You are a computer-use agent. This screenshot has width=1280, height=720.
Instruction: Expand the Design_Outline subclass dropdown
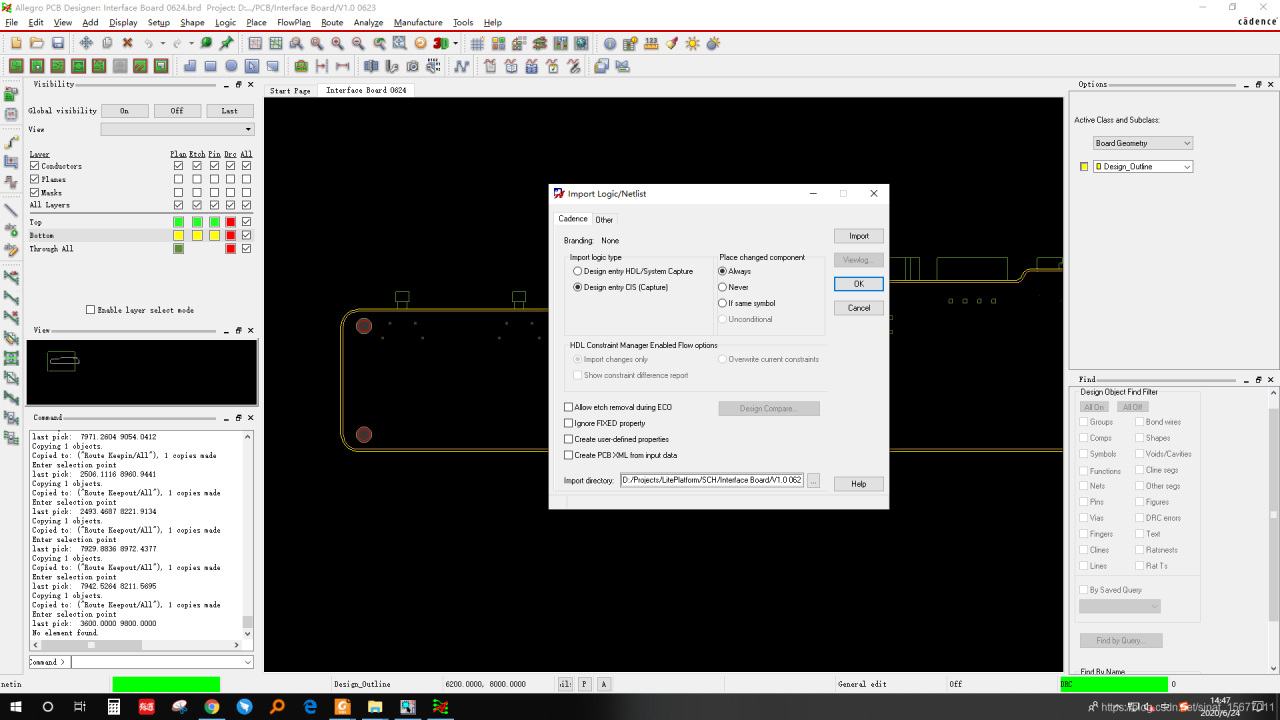coord(1143,167)
